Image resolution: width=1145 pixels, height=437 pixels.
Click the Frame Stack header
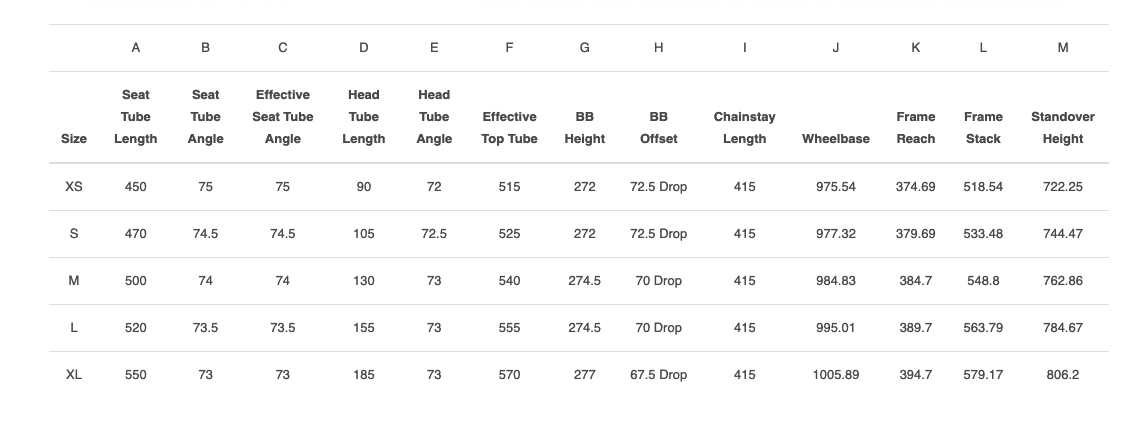point(983,128)
